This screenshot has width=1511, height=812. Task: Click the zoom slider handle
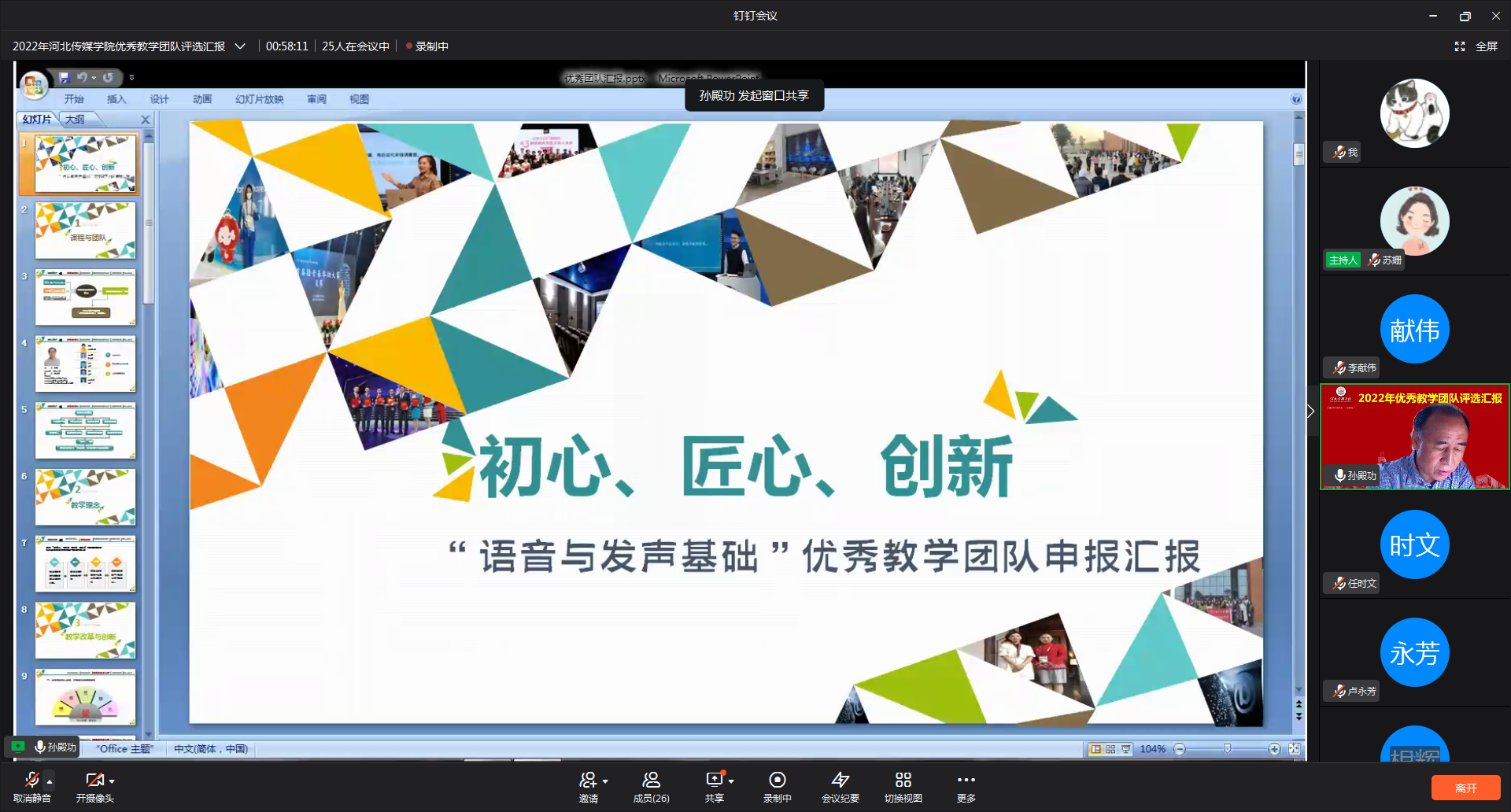(x=1227, y=749)
